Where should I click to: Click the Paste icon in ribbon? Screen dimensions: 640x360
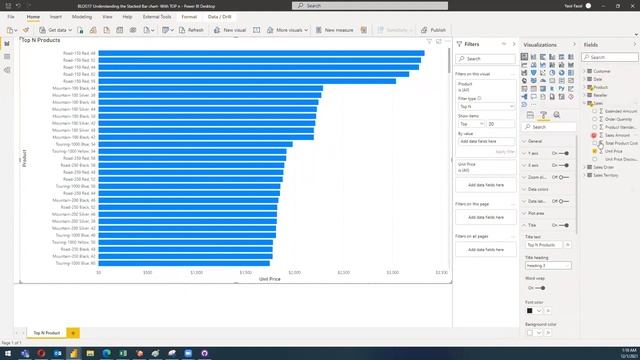[x=10, y=30]
